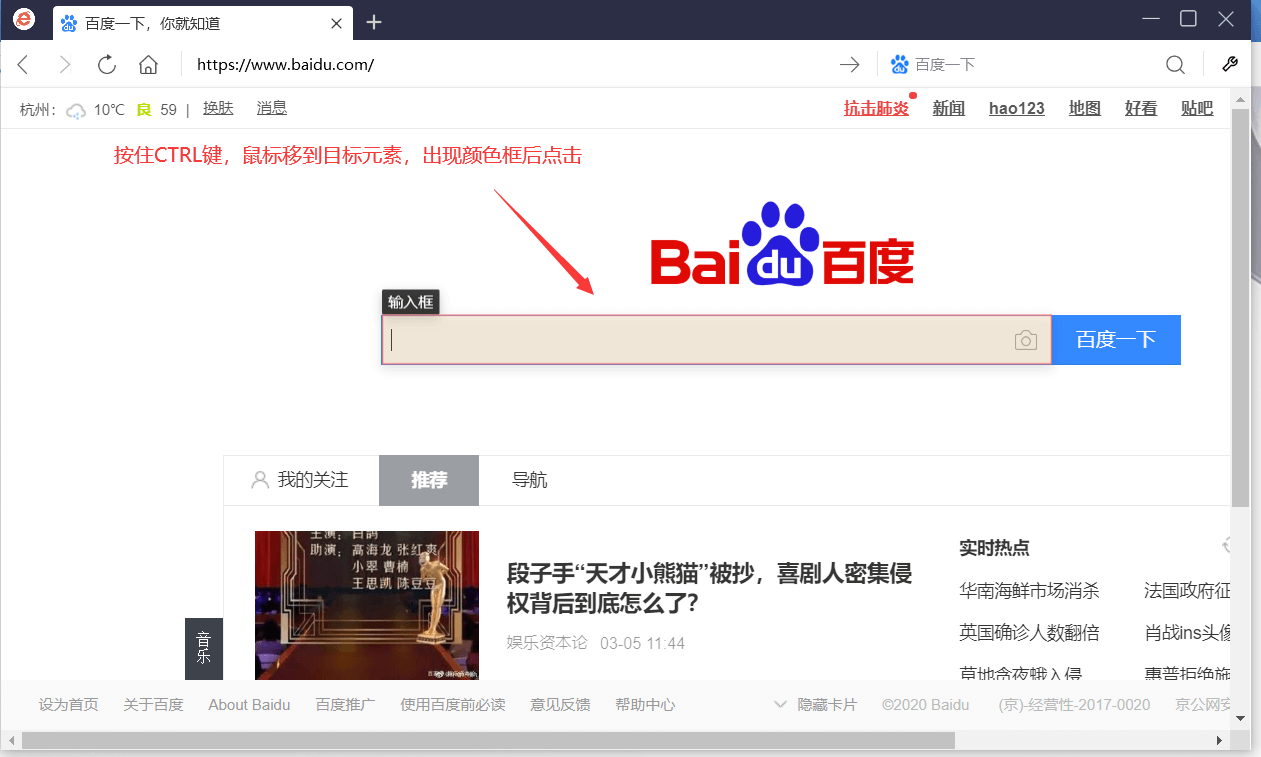Reload the page with refresh icon

[107, 65]
